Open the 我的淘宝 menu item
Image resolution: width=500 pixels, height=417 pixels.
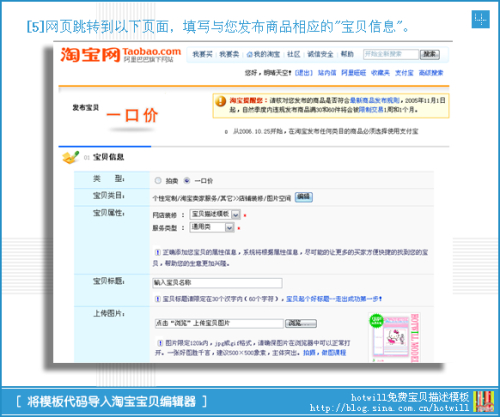267,54
